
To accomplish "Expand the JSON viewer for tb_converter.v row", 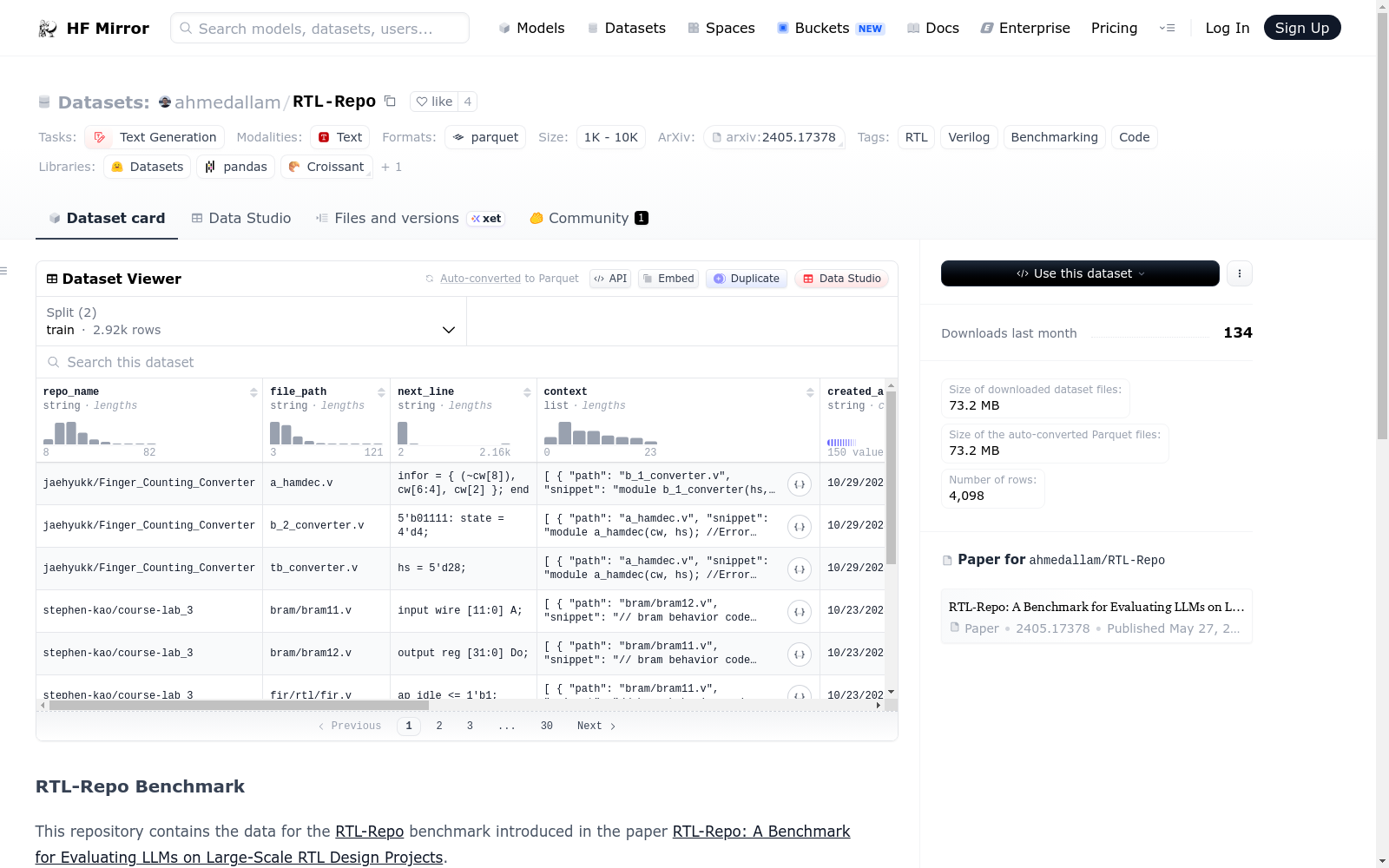I will click(x=800, y=569).
